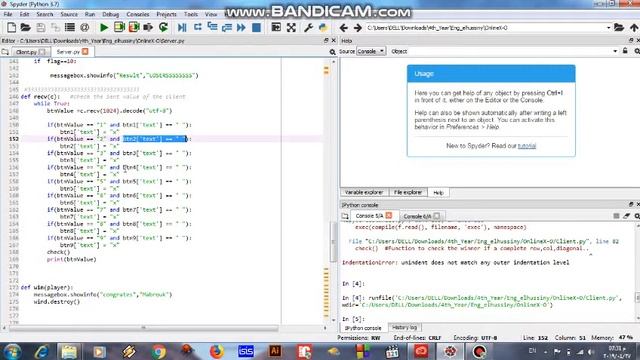Open Google Chrome from the taskbar
Viewport: 640px width, 360px height.
tap(158, 351)
